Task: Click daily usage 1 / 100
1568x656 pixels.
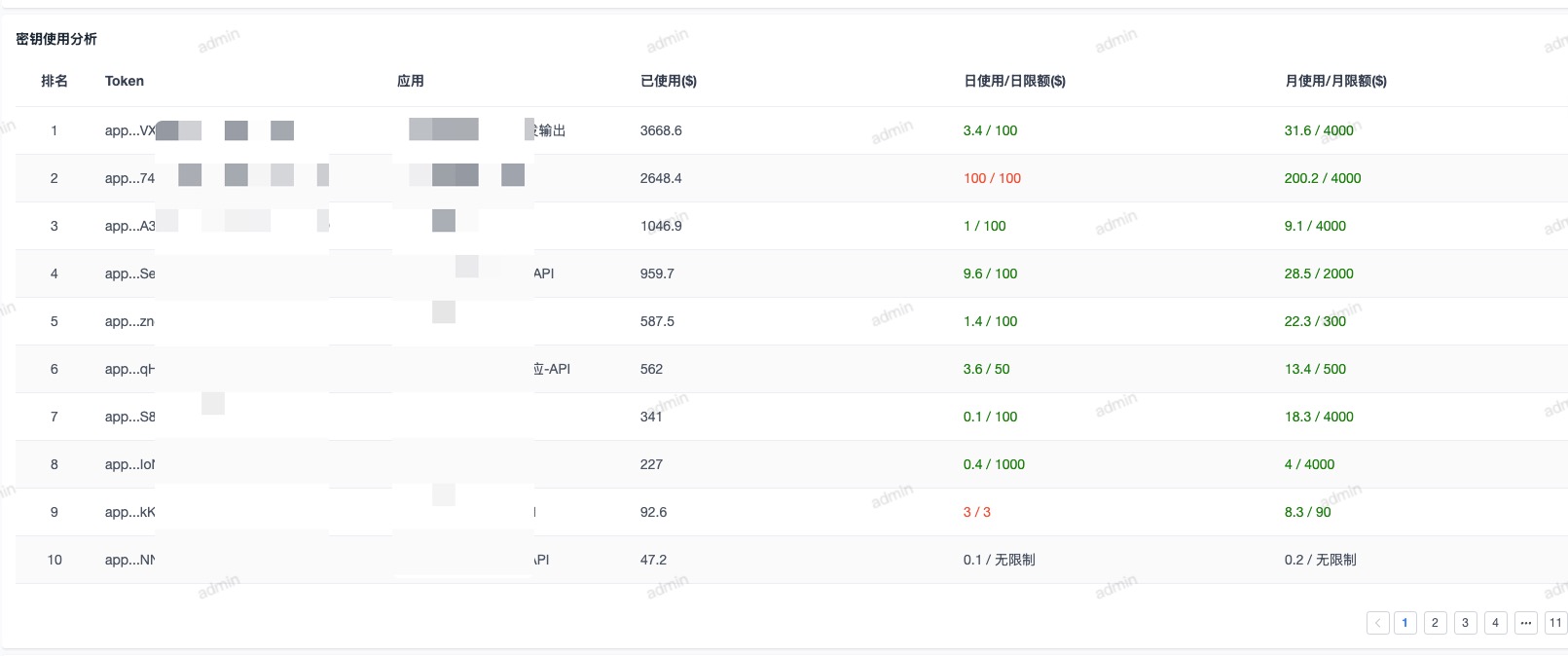Action: coord(984,226)
